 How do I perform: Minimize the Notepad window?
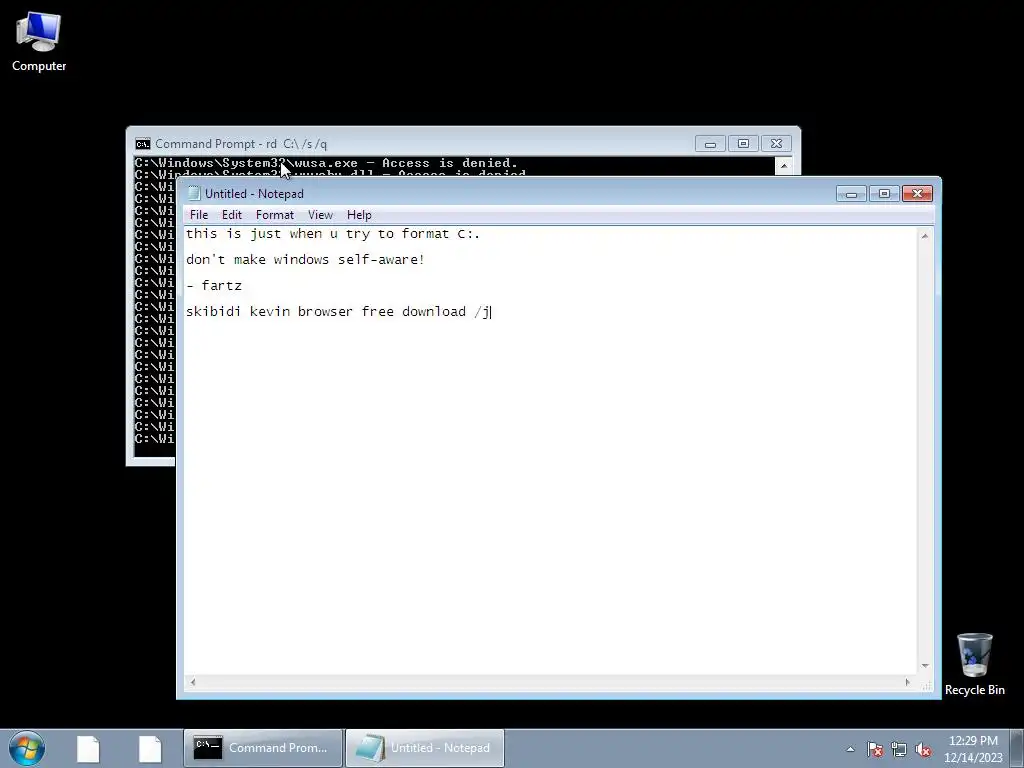(851, 194)
